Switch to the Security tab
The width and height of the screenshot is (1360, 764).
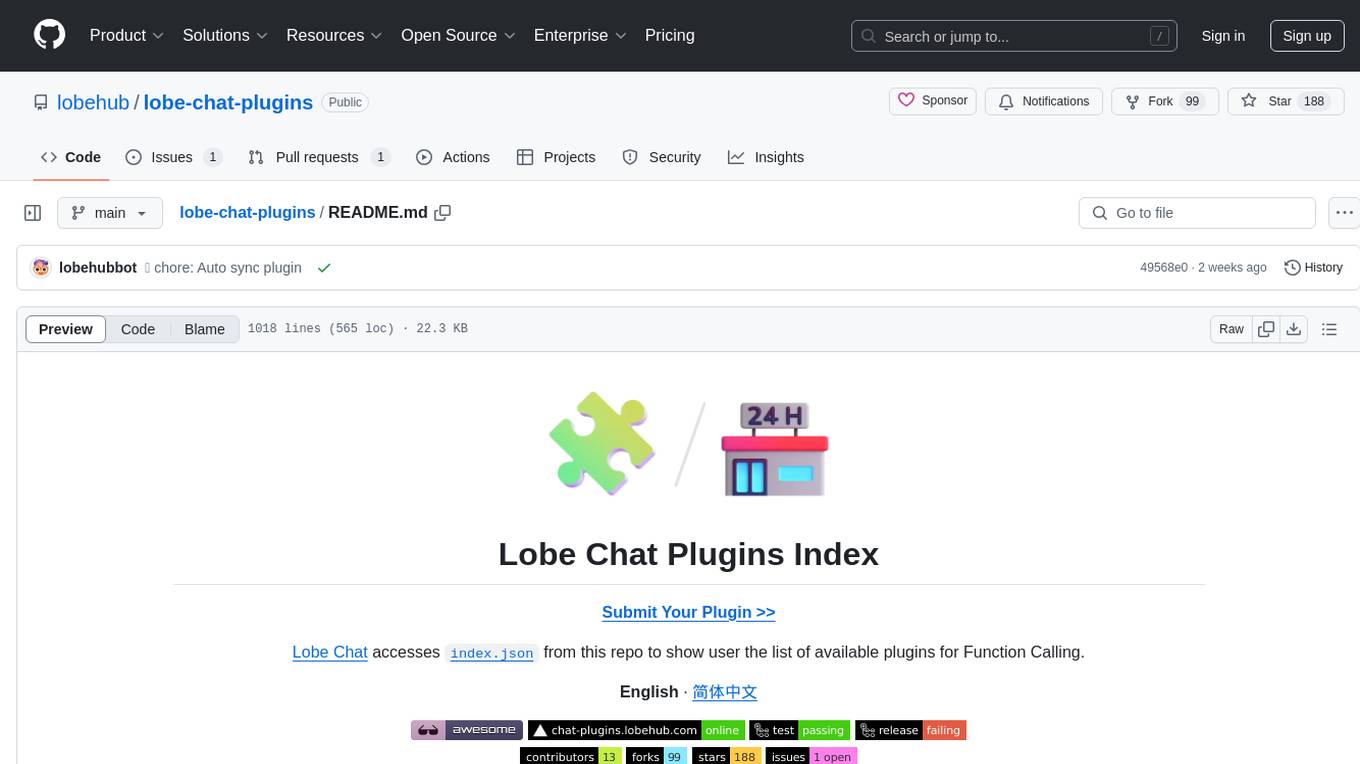point(661,157)
